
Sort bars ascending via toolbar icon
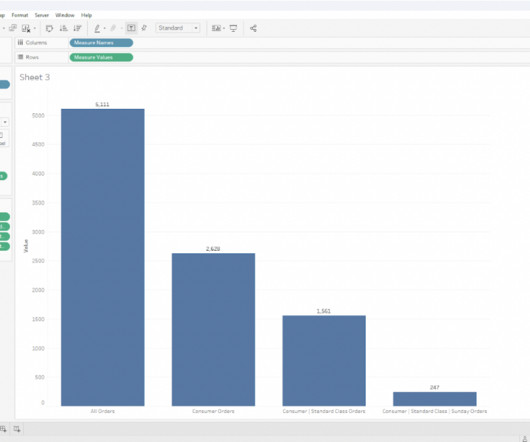tap(64, 28)
